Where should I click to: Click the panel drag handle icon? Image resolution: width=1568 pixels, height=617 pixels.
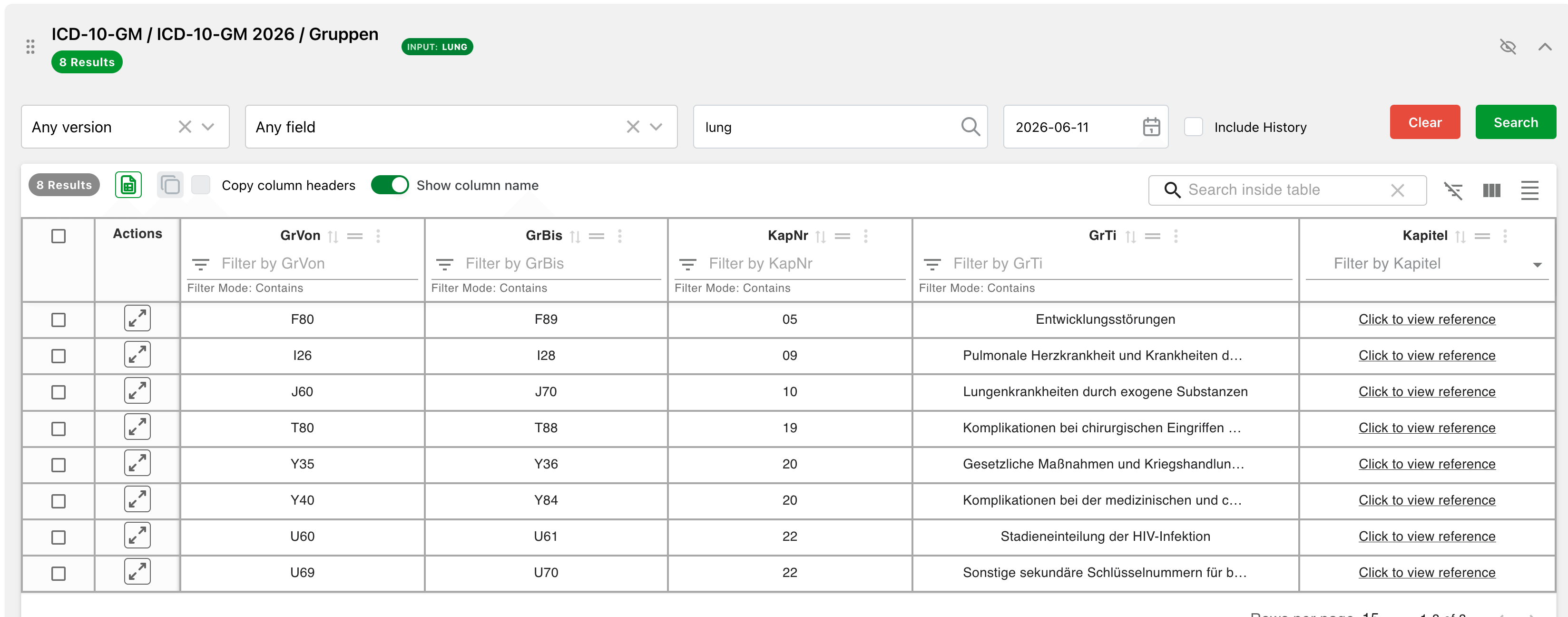coord(30,47)
